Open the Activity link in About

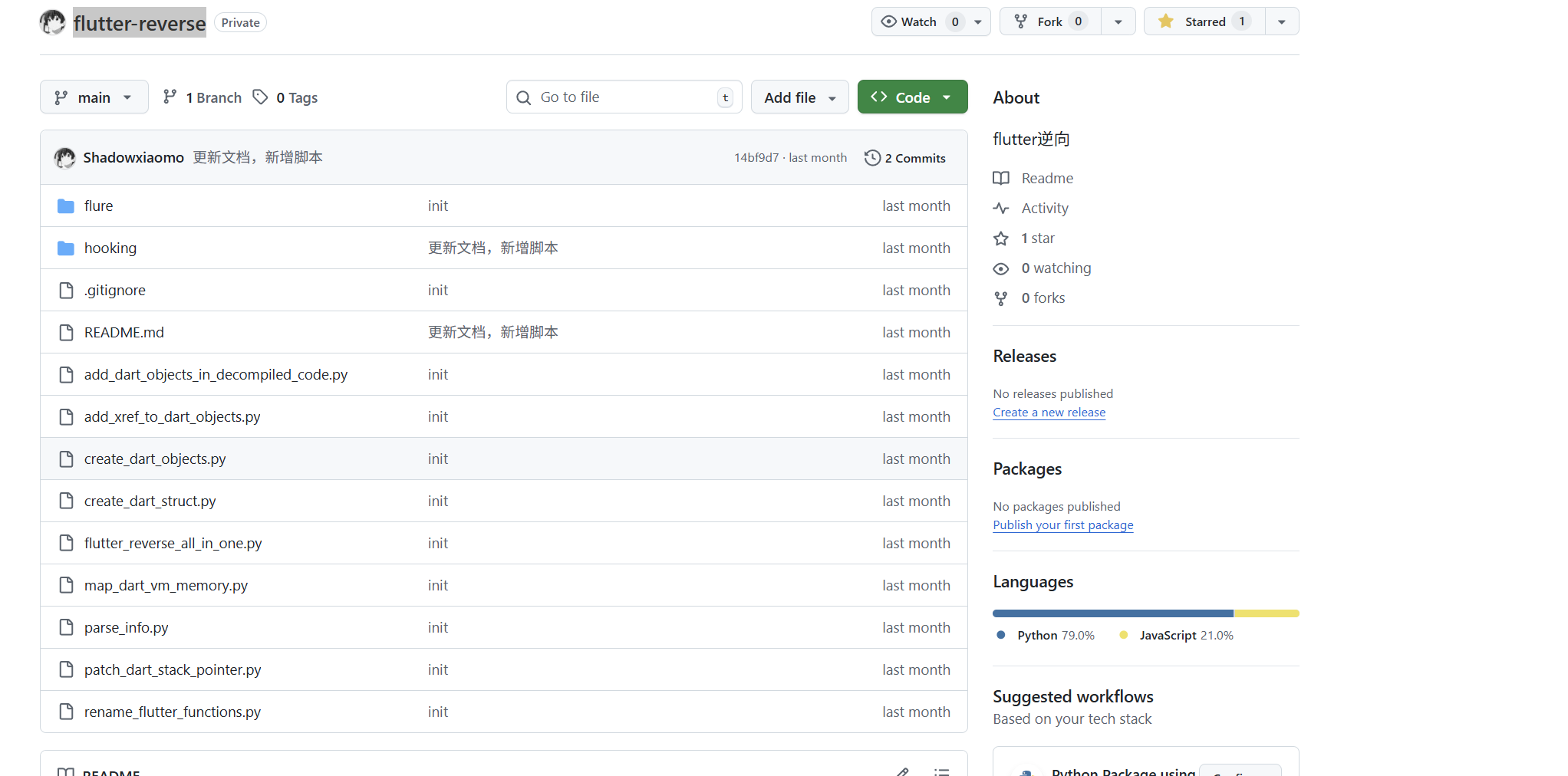tap(1045, 208)
